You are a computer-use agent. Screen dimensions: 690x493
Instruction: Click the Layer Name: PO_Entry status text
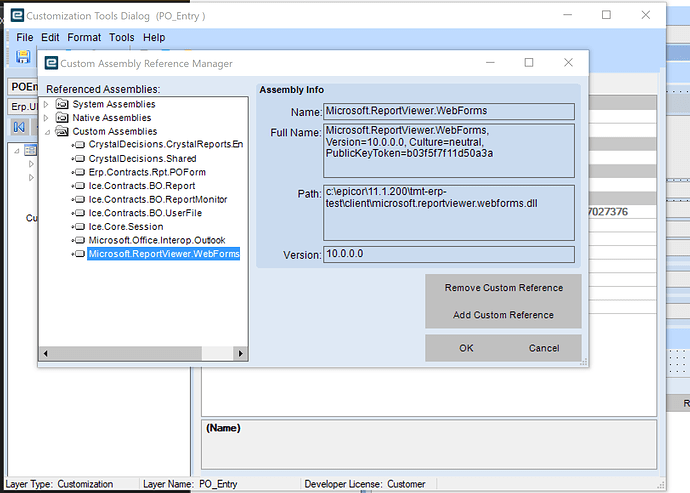190,484
